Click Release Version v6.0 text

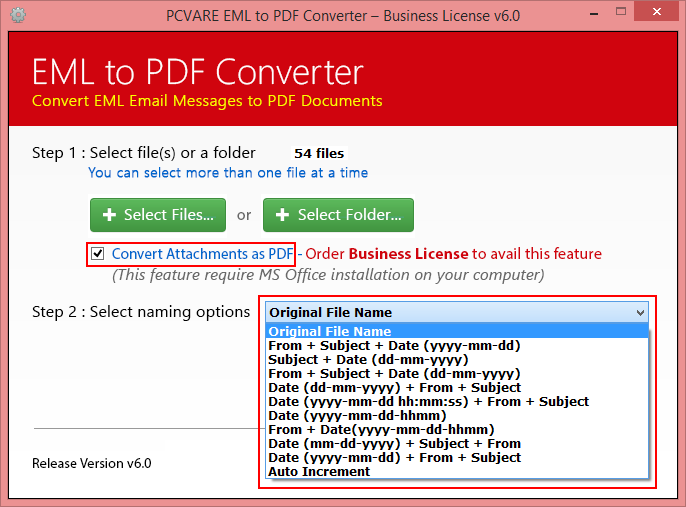pos(91,463)
